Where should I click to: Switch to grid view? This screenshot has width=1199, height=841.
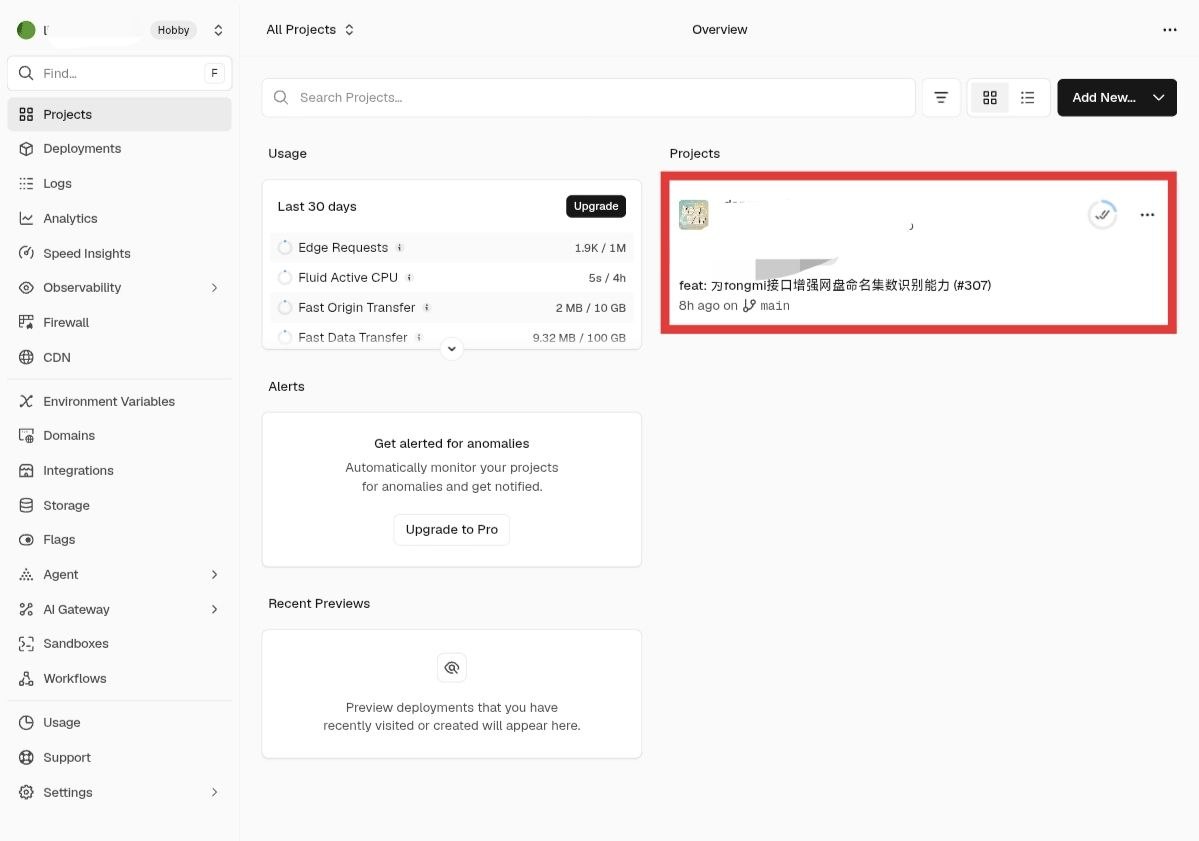(989, 98)
